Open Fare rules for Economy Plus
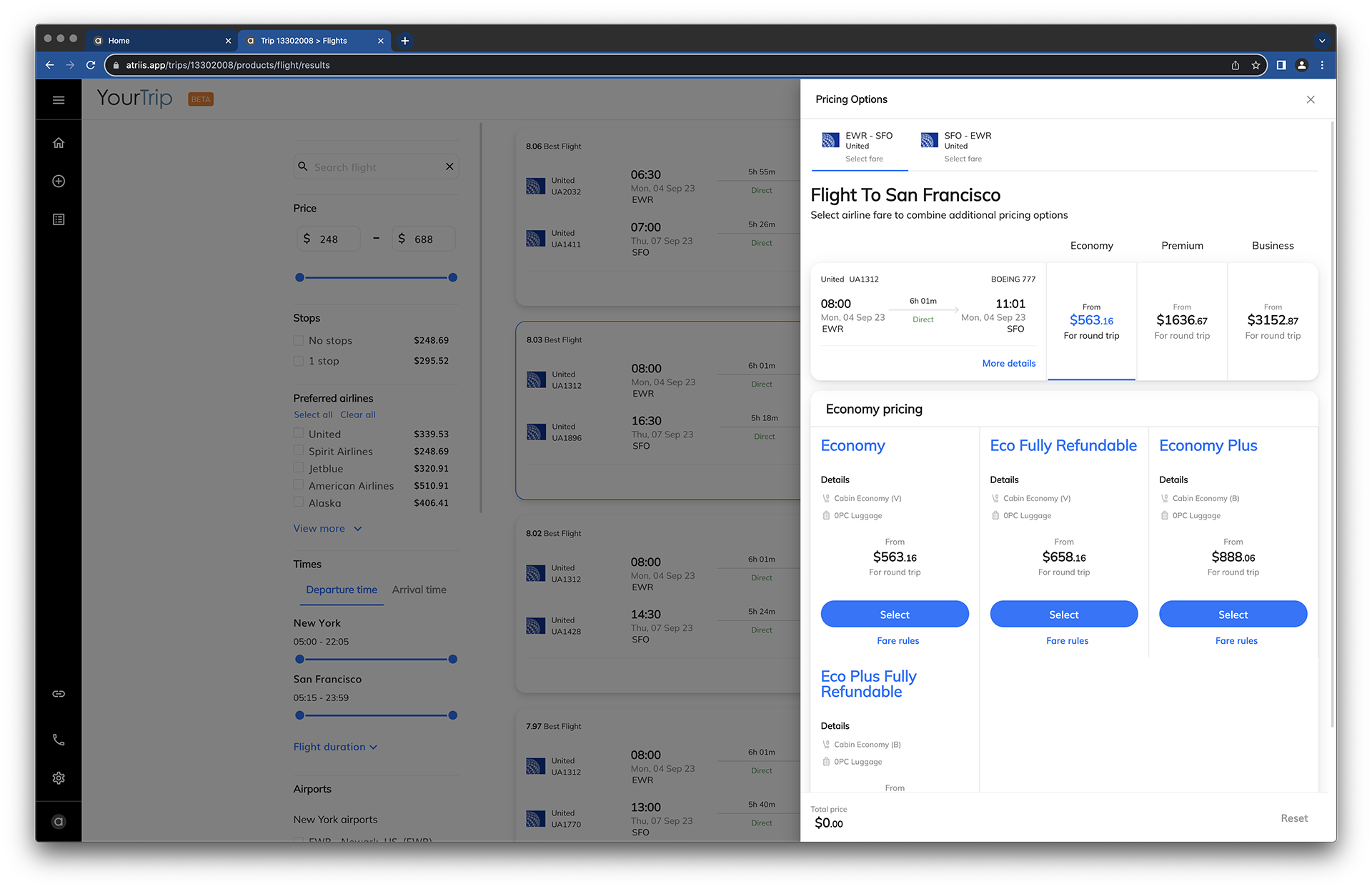The image size is (1372, 889). point(1236,641)
